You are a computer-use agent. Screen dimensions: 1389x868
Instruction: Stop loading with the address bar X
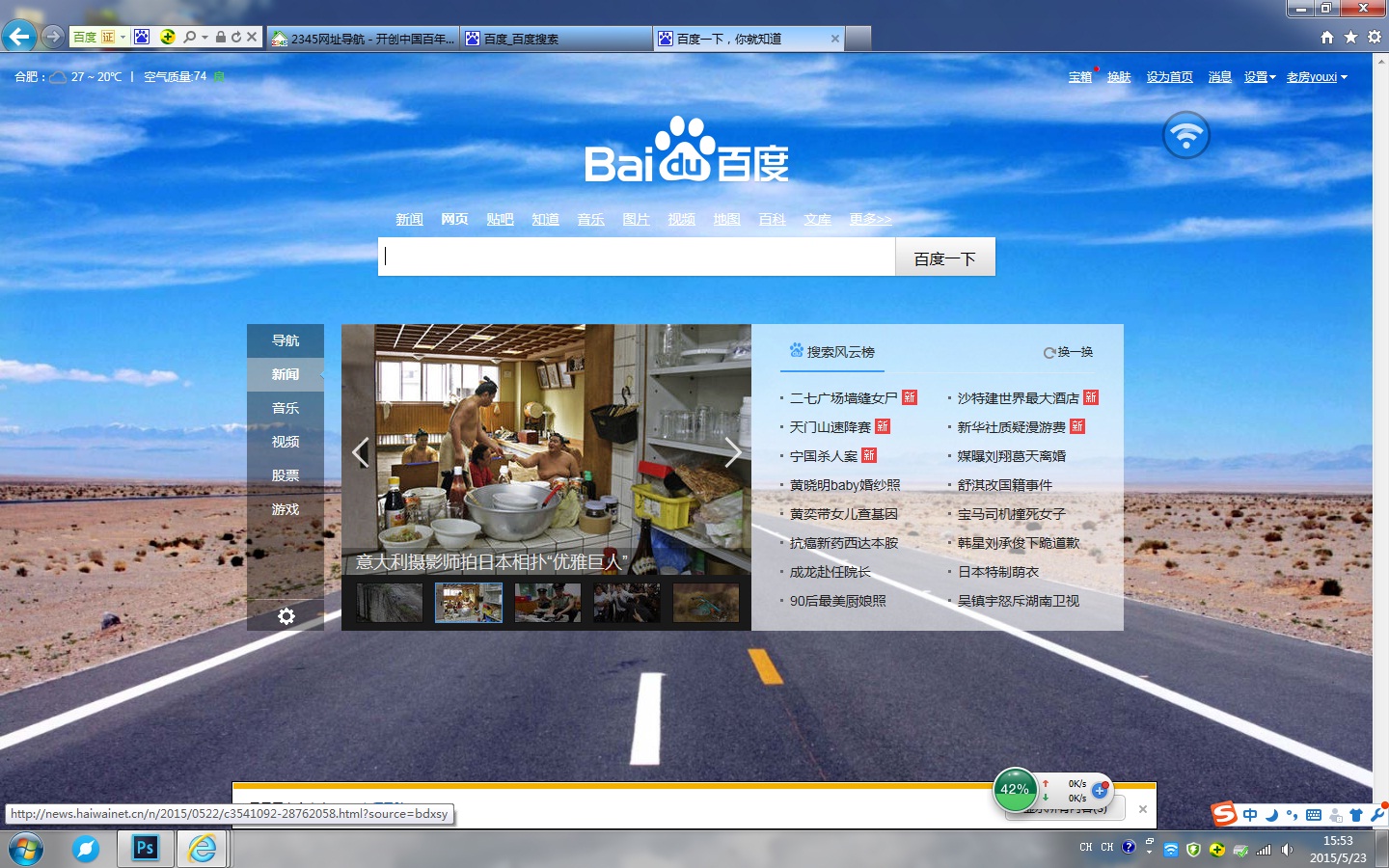(x=252, y=37)
